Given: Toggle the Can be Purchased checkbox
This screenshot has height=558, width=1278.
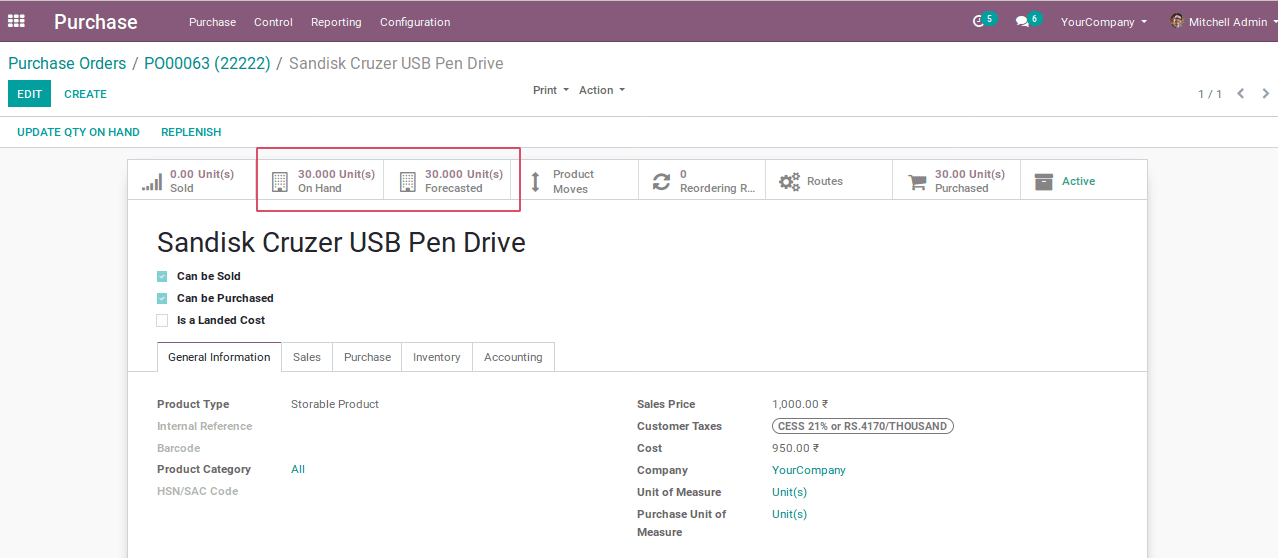Looking at the screenshot, I should click(162, 298).
